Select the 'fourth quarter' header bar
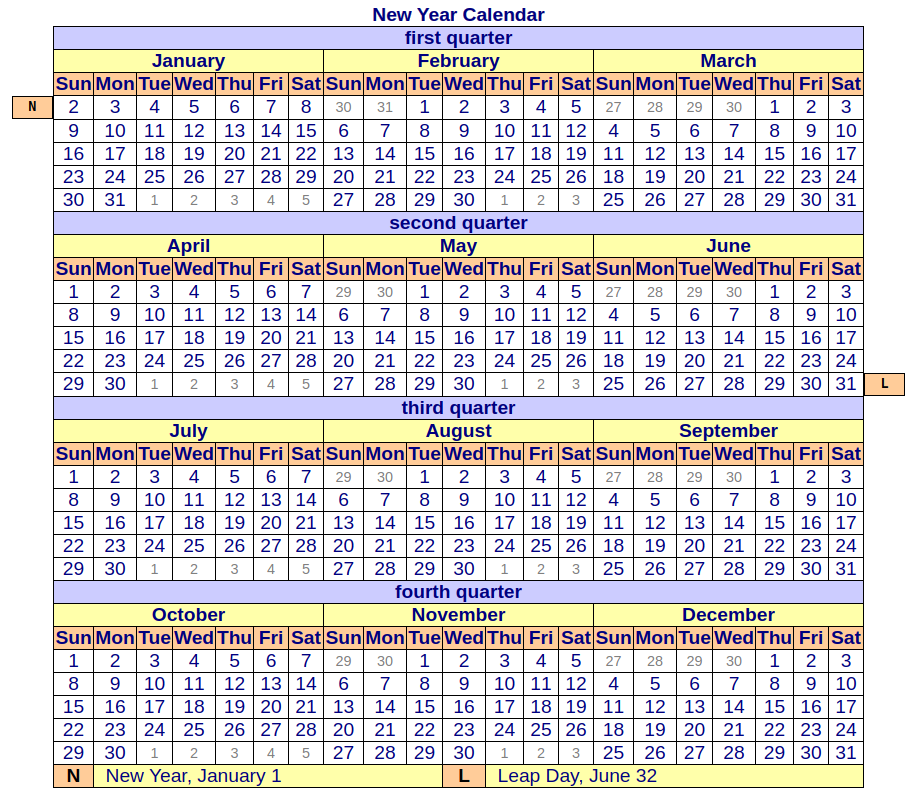The width and height of the screenshot is (918, 804). point(458,592)
